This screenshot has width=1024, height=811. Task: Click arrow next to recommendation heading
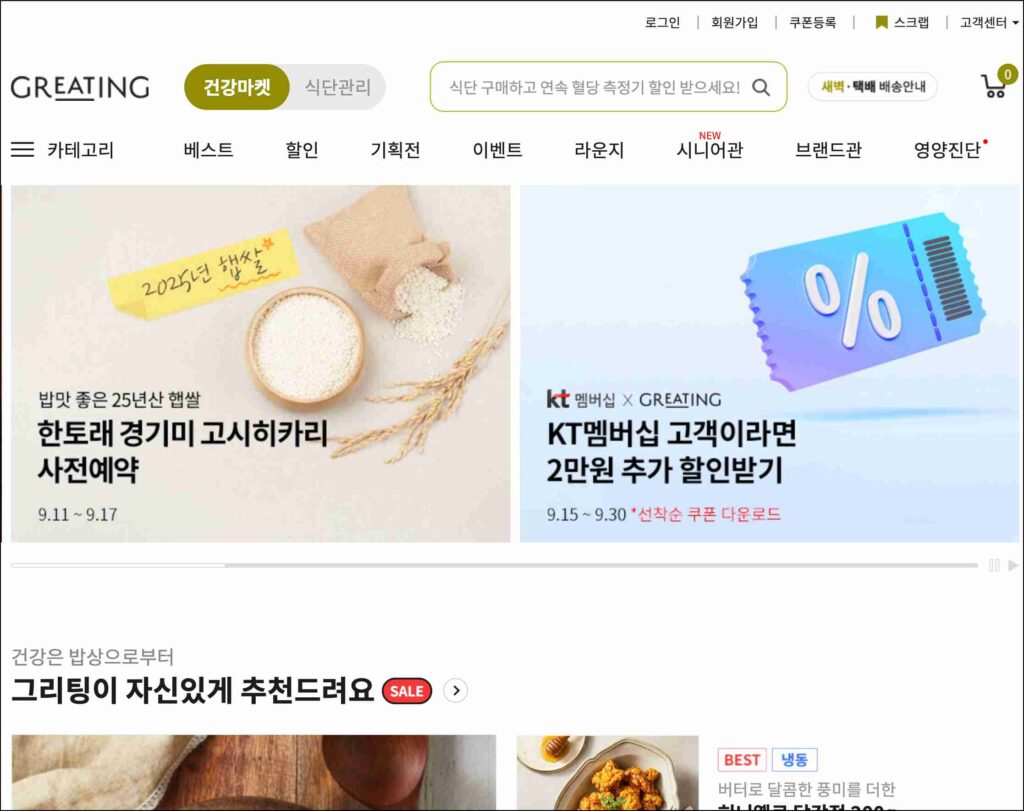tap(455, 690)
